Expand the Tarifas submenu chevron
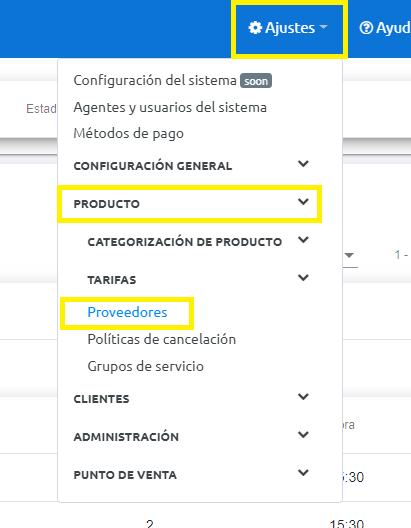 [x=303, y=278]
